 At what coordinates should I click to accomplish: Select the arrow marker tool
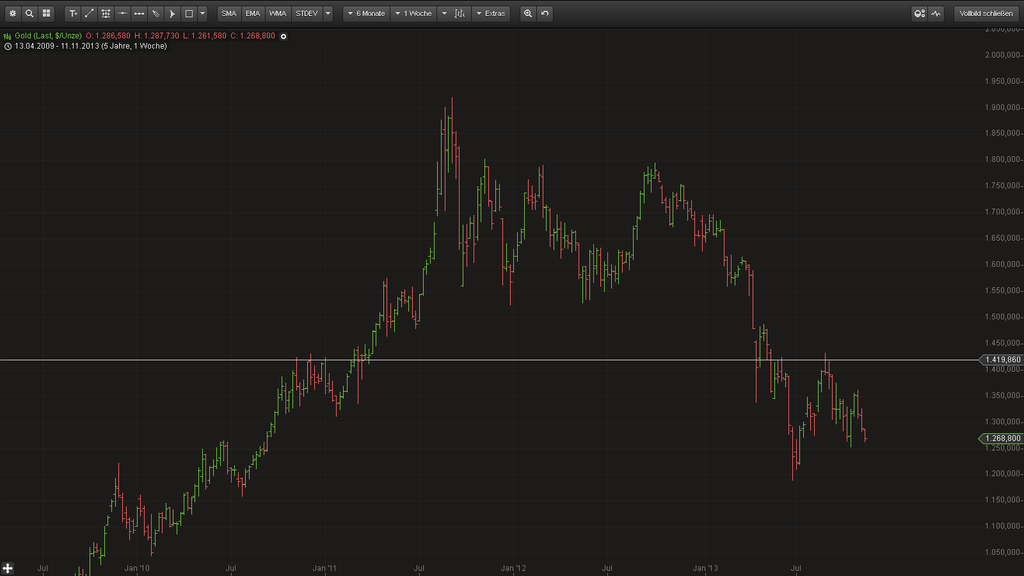172,13
